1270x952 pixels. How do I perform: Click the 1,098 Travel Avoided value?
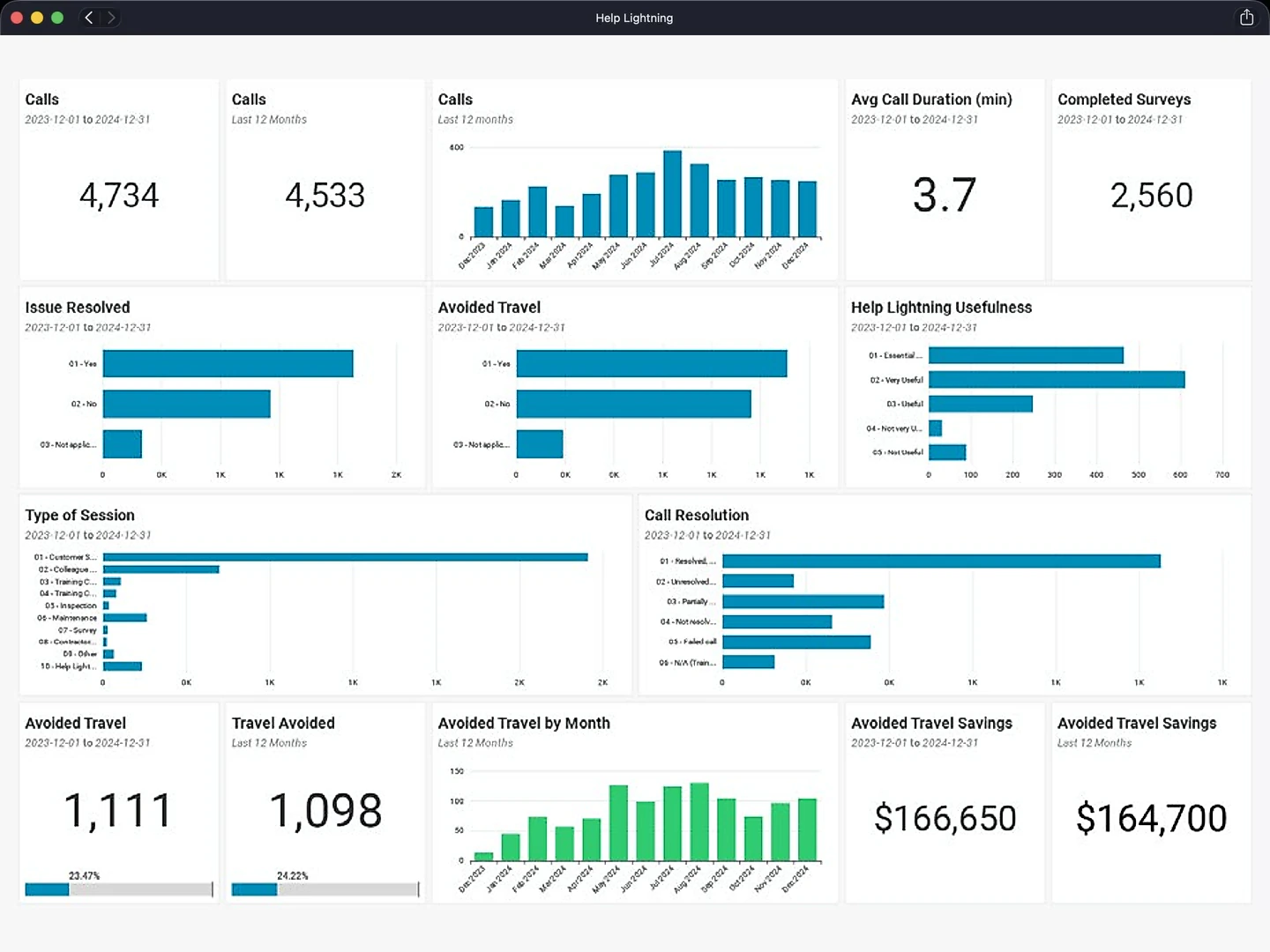(325, 811)
